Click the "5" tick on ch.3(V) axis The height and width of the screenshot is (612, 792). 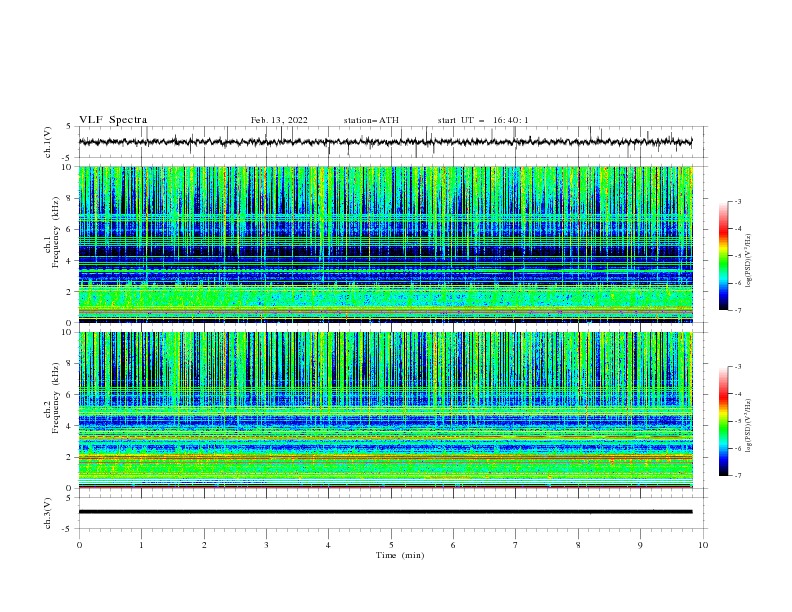pos(69,497)
